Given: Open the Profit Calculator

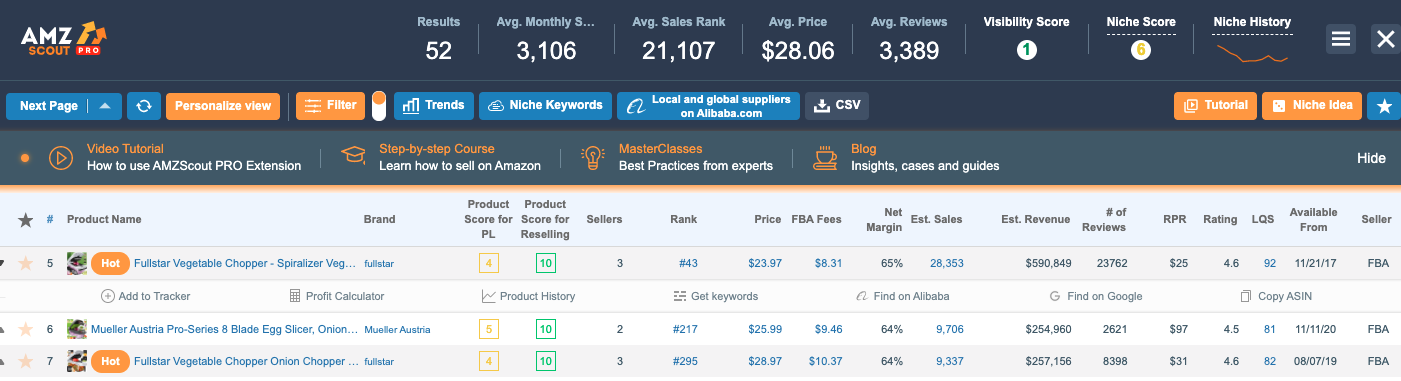Looking at the screenshot, I should (x=337, y=296).
